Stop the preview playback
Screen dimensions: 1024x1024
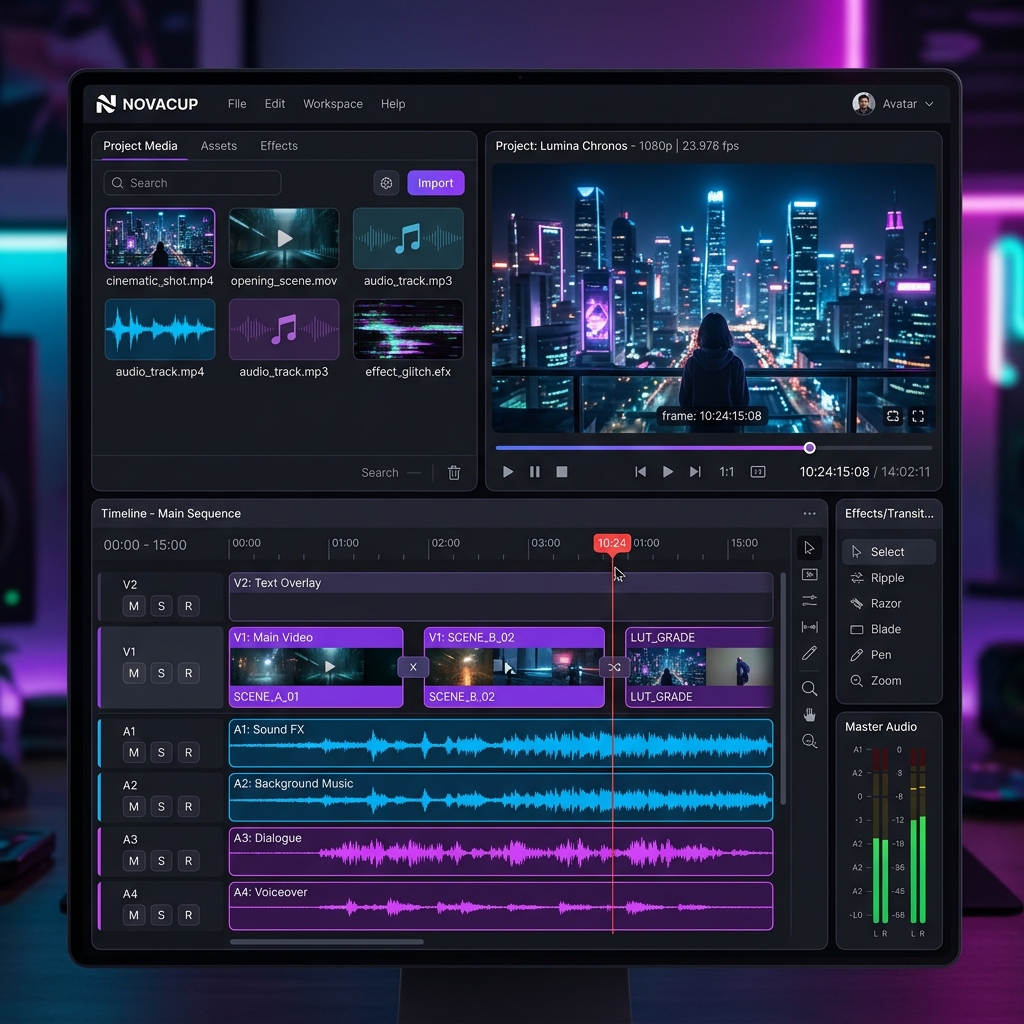coord(562,472)
